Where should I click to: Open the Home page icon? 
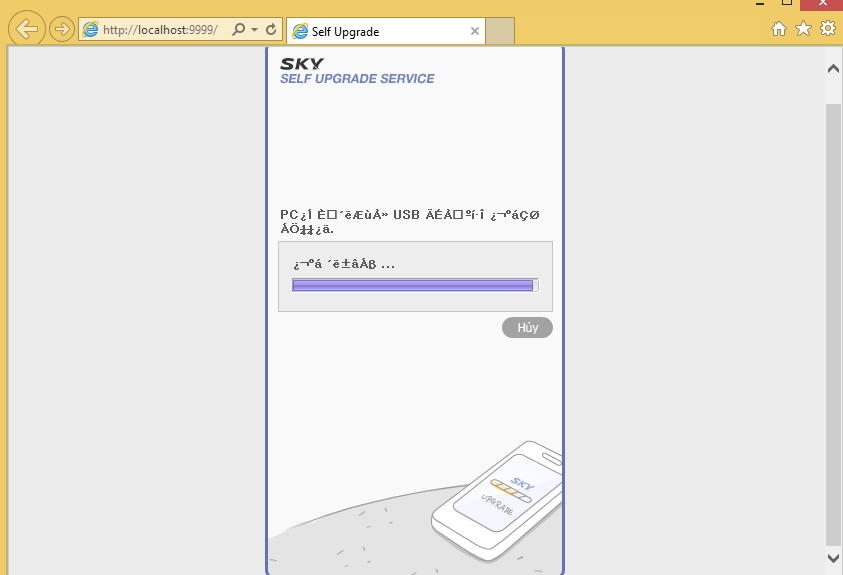[x=779, y=29]
